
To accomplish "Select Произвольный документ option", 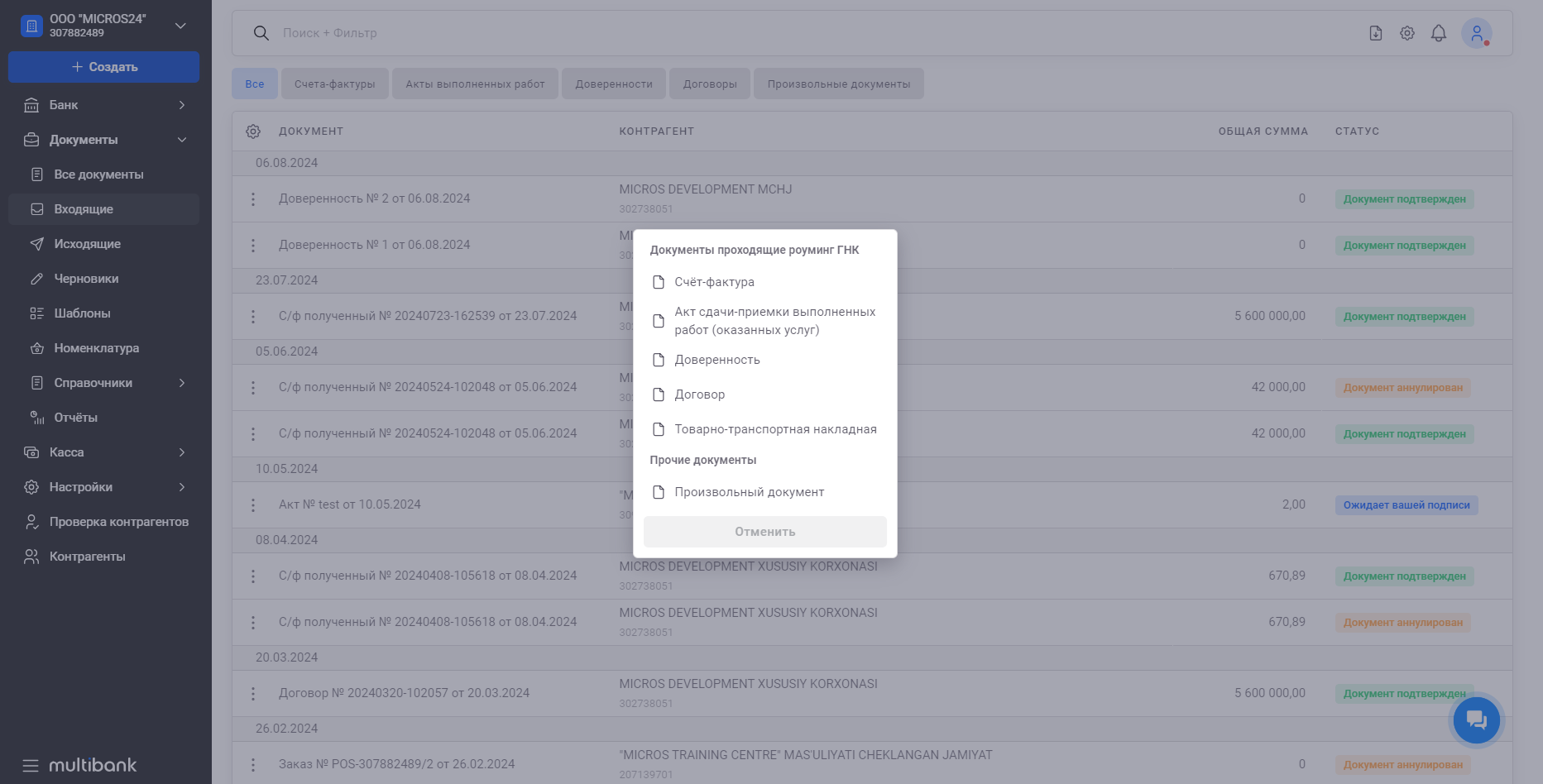I will (749, 492).
